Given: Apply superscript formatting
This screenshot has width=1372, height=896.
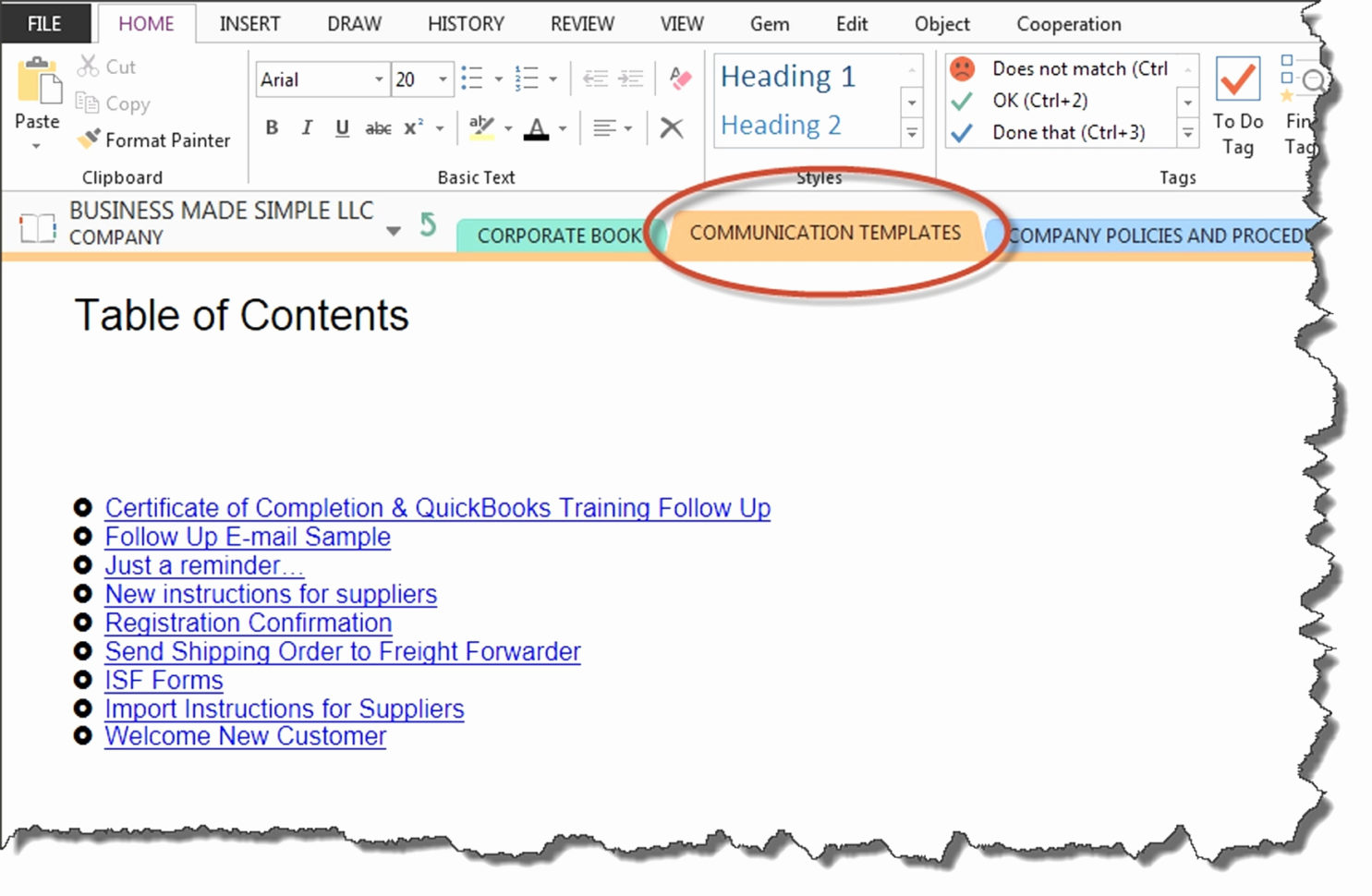Looking at the screenshot, I should click(412, 127).
